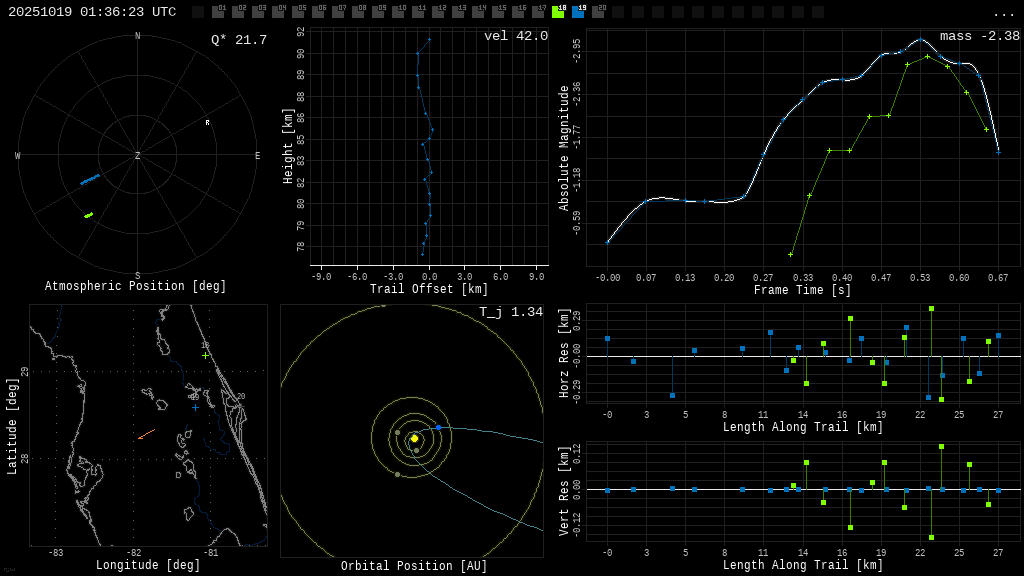
Task: Select green meteor track in sky plot
Action: click(89, 215)
